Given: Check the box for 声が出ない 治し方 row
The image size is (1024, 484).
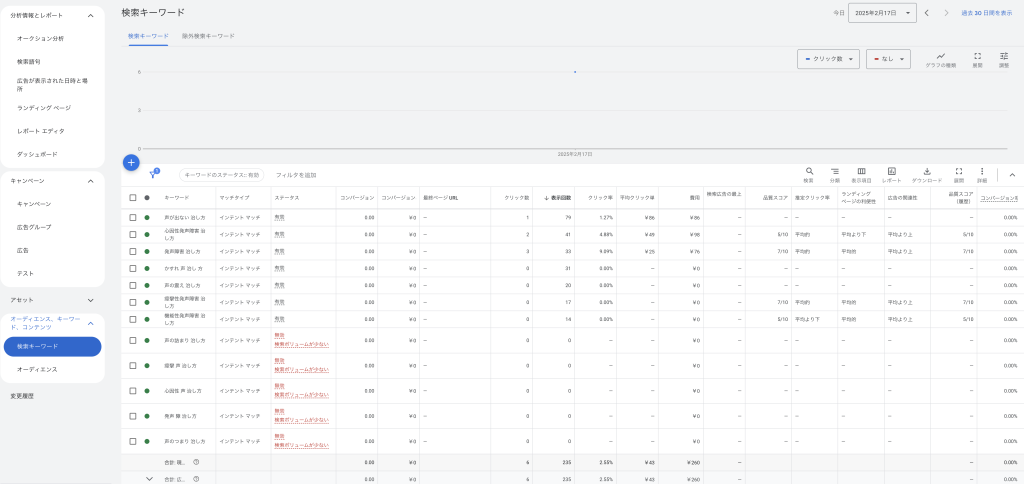Looking at the screenshot, I should pyautogui.click(x=132, y=217).
